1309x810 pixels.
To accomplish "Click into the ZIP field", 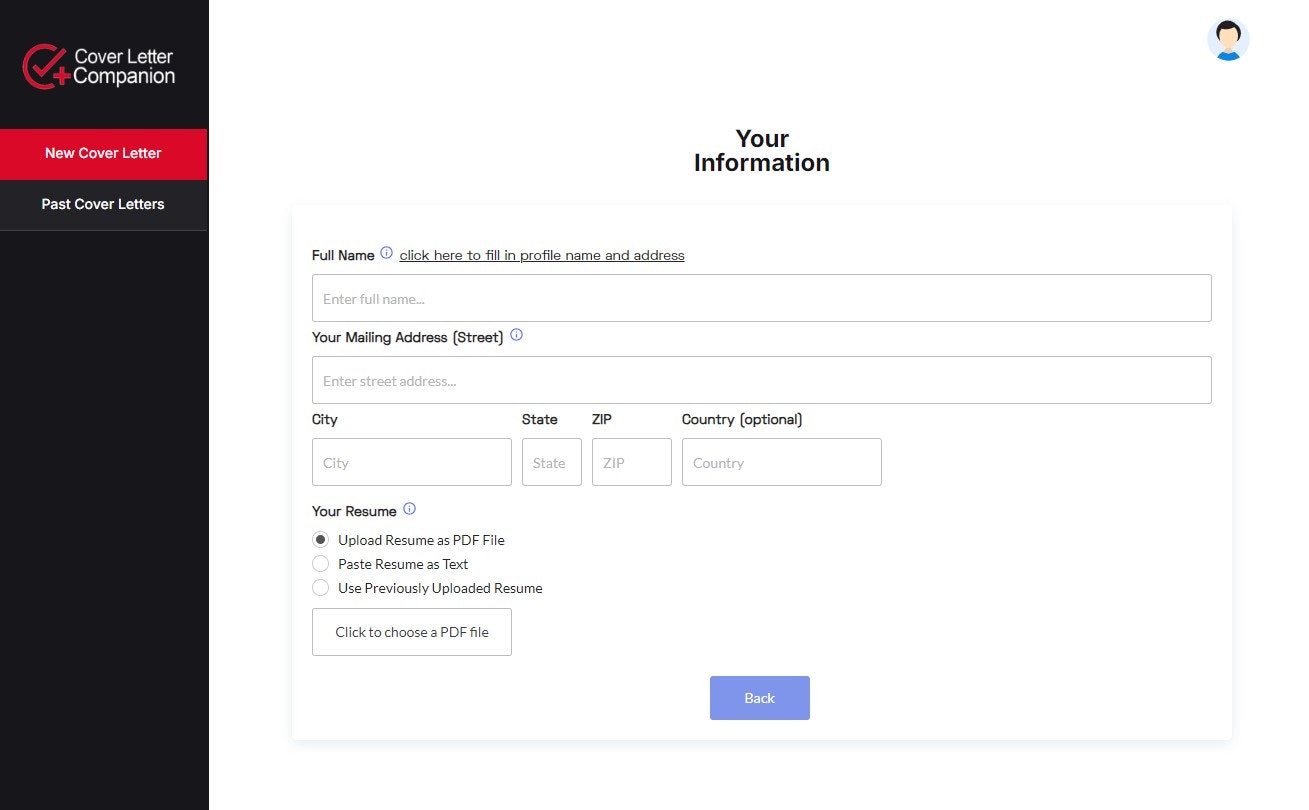I will [631, 462].
